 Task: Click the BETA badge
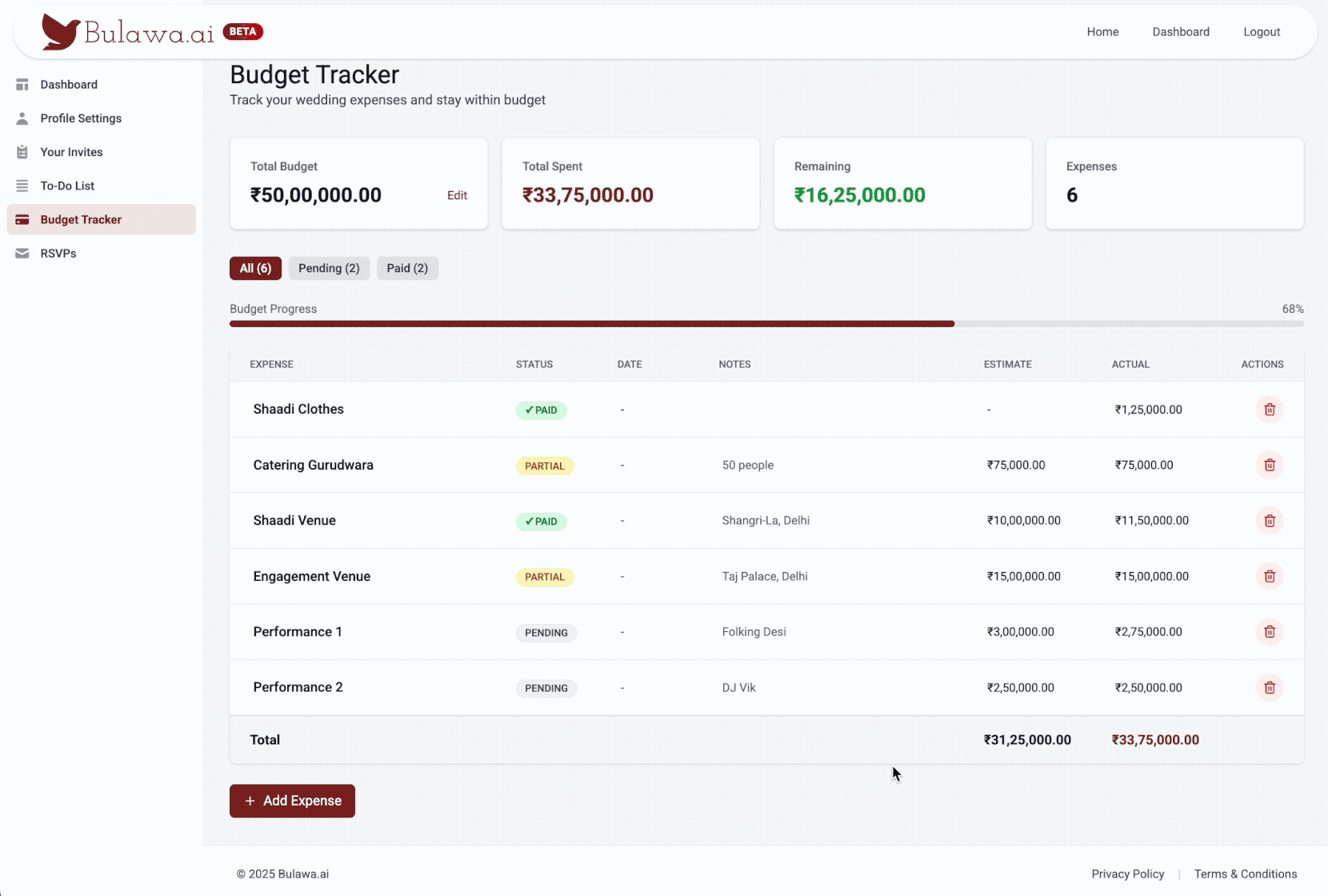pyautogui.click(x=243, y=32)
